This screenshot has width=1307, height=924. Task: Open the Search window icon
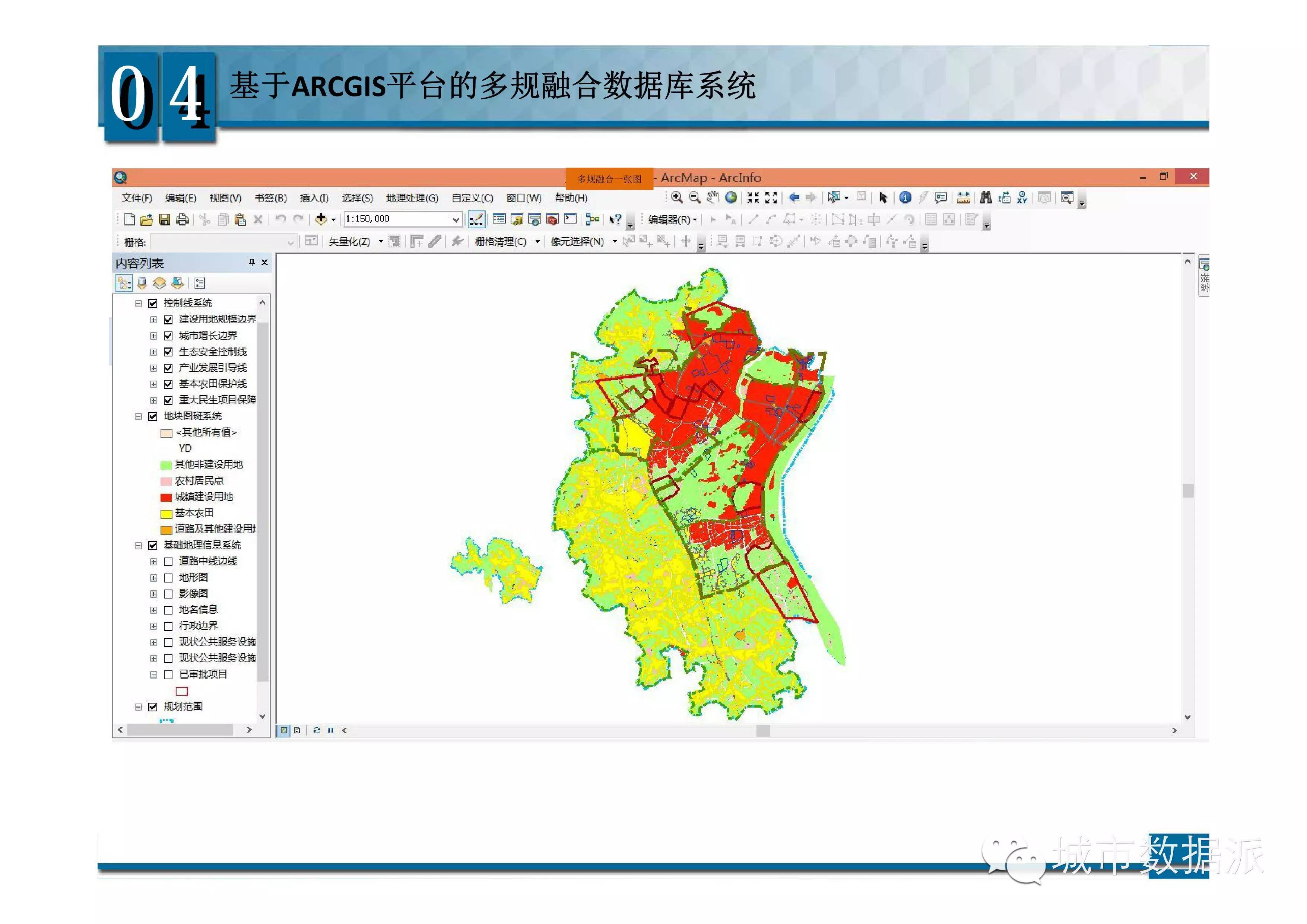534,219
